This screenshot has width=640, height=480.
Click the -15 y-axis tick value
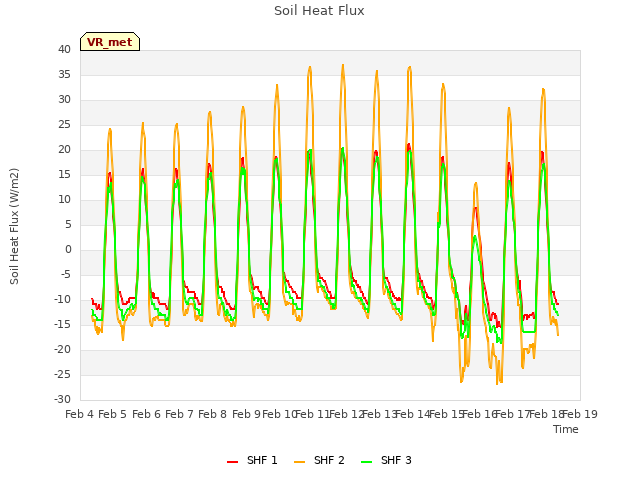[62, 325]
